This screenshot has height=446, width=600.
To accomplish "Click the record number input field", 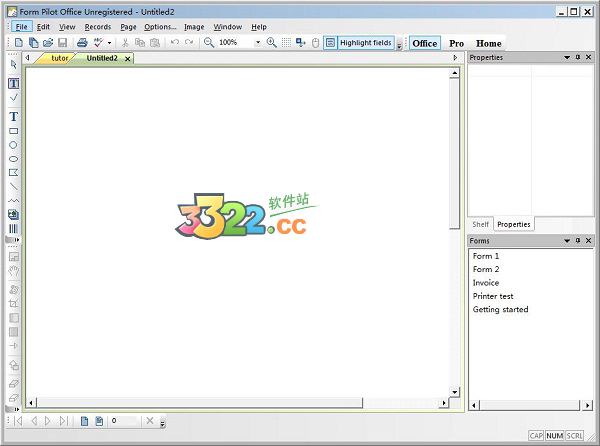I will [124, 421].
